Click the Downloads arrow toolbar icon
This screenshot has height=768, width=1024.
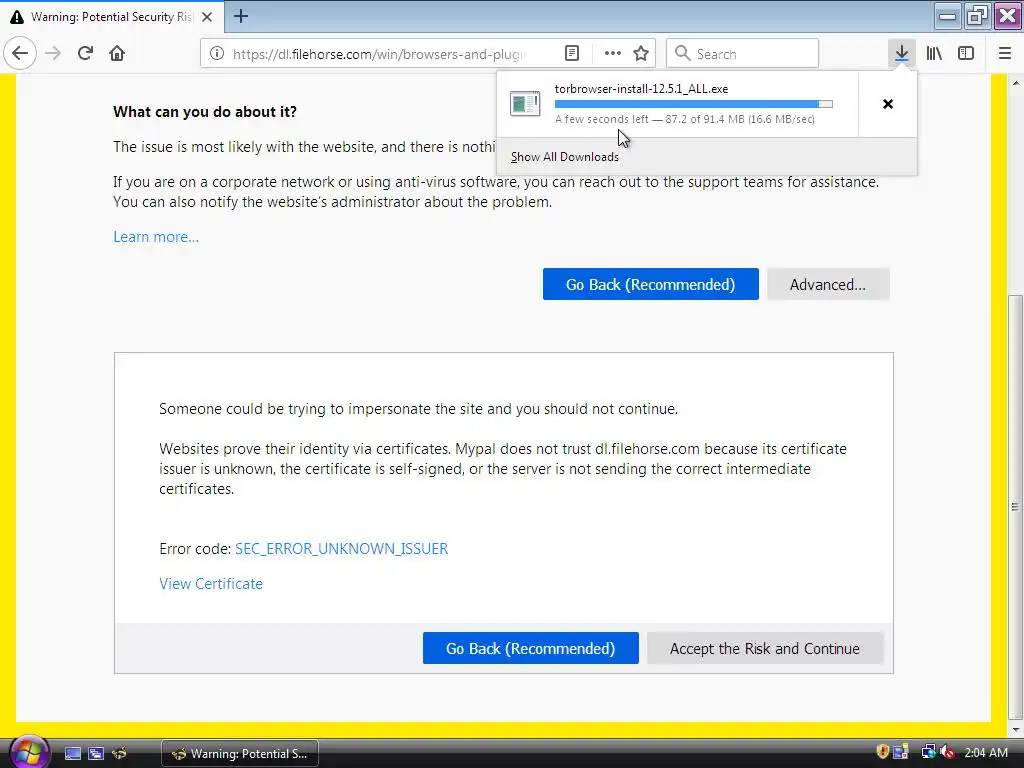[901, 53]
